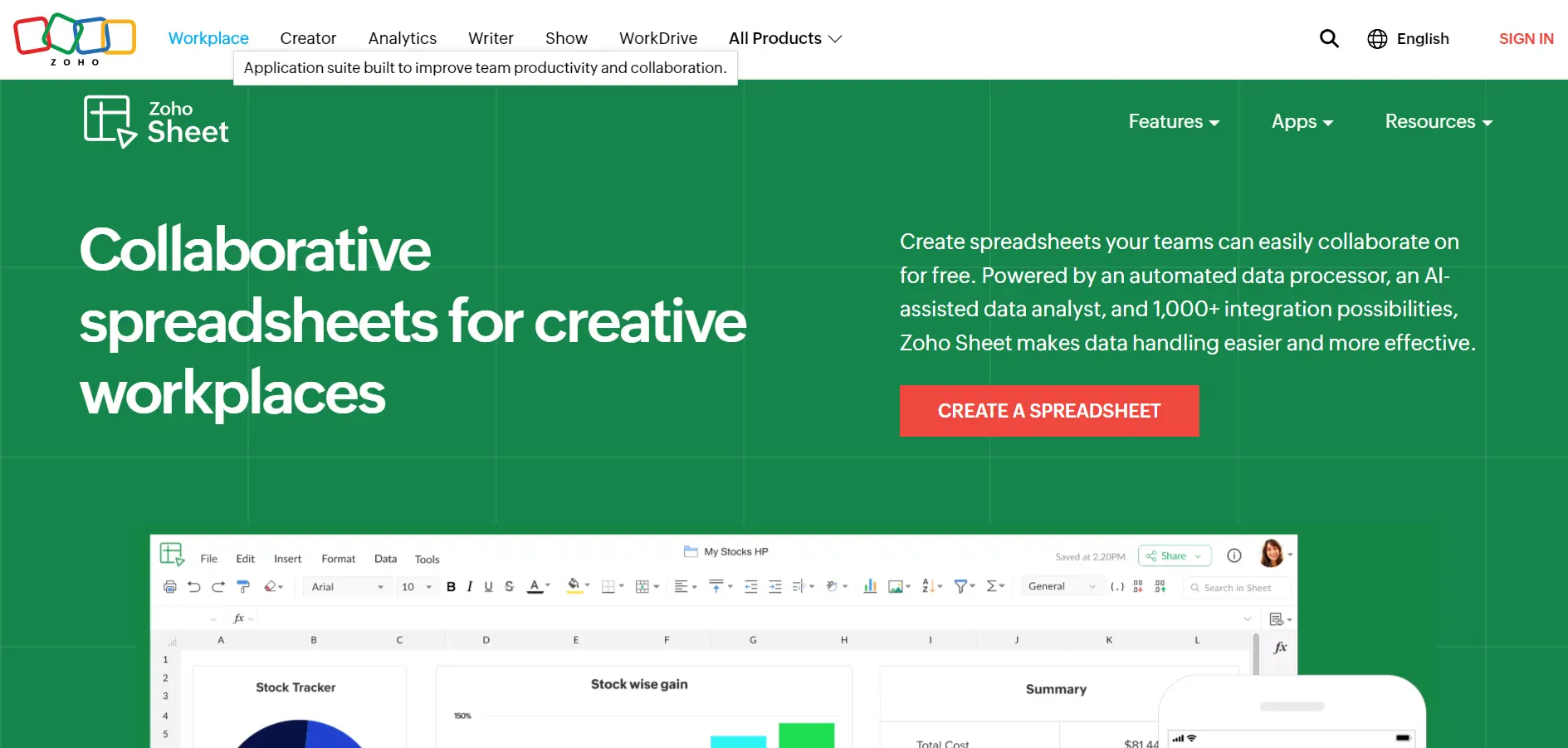Open the Workplace tab in top navigation
The height and width of the screenshot is (748, 1568).
(x=208, y=38)
